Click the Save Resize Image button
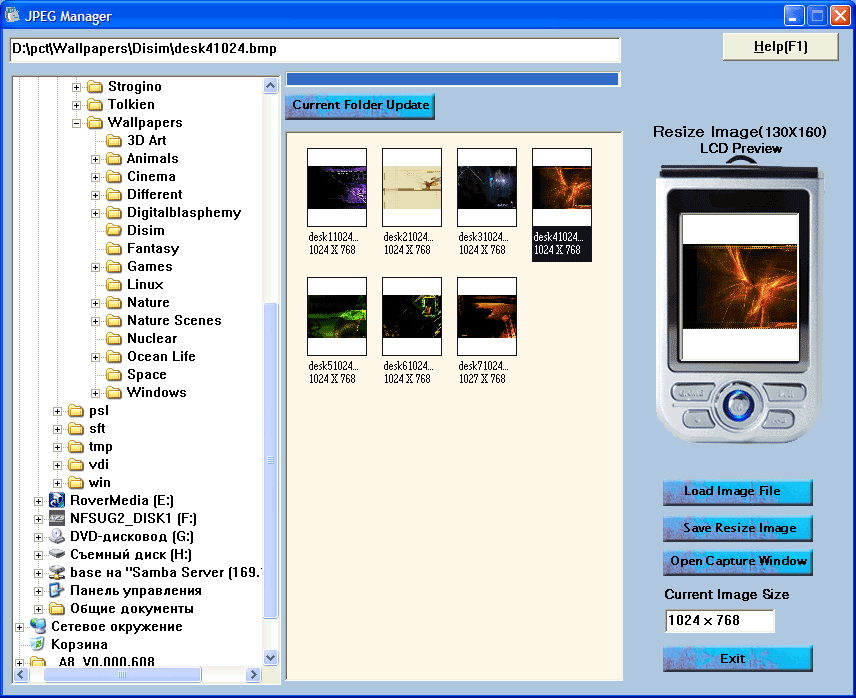 pyautogui.click(x=738, y=528)
